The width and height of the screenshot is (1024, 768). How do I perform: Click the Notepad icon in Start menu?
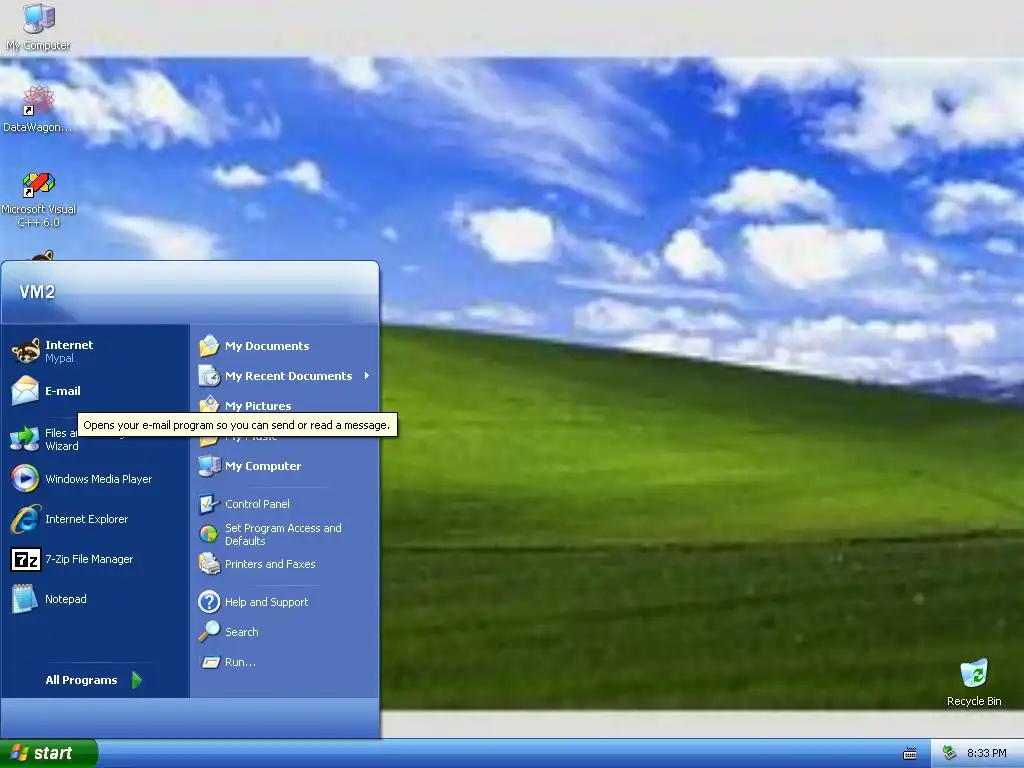click(25, 599)
